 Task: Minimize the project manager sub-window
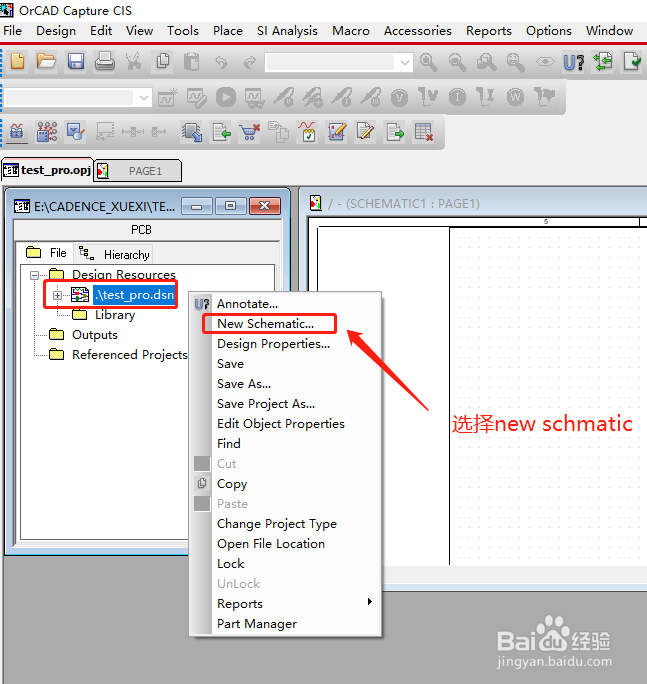click(197, 206)
